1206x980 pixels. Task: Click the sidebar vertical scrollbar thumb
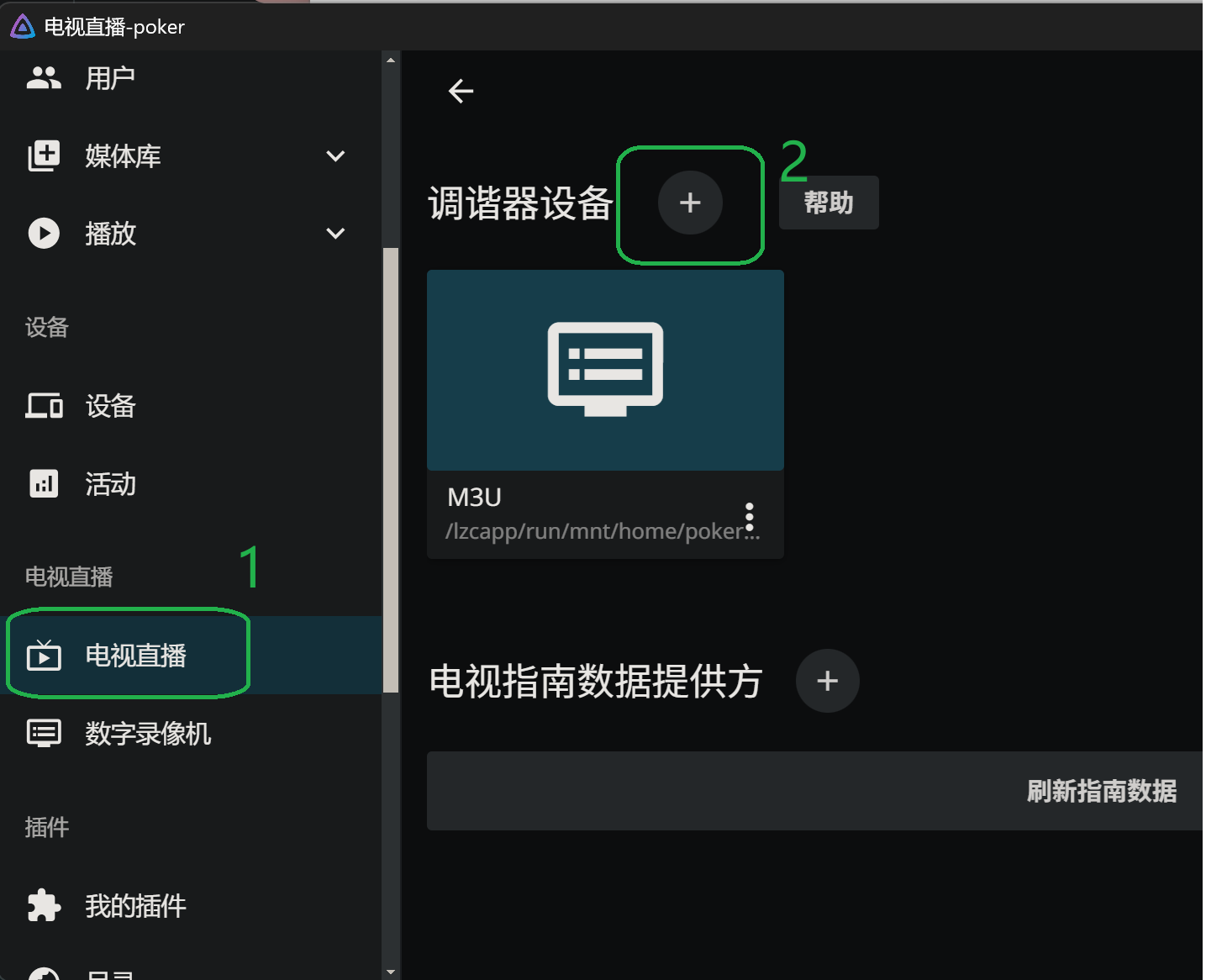[x=391, y=470]
